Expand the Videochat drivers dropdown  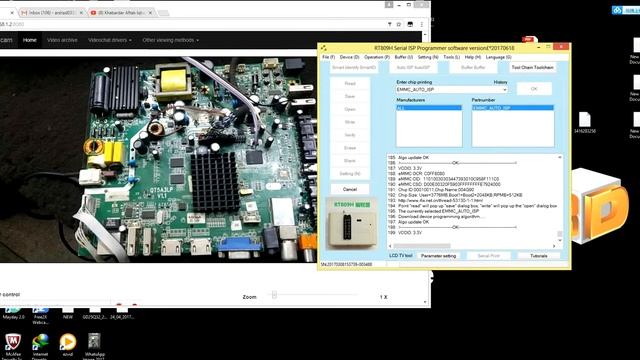click(110, 40)
